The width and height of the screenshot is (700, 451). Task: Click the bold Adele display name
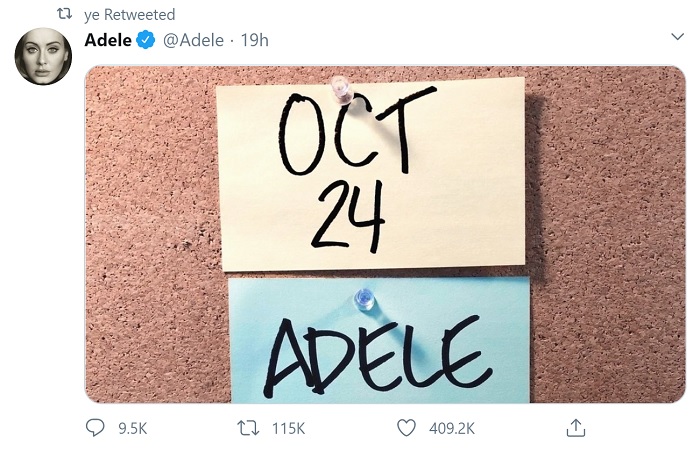pyautogui.click(x=108, y=40)
